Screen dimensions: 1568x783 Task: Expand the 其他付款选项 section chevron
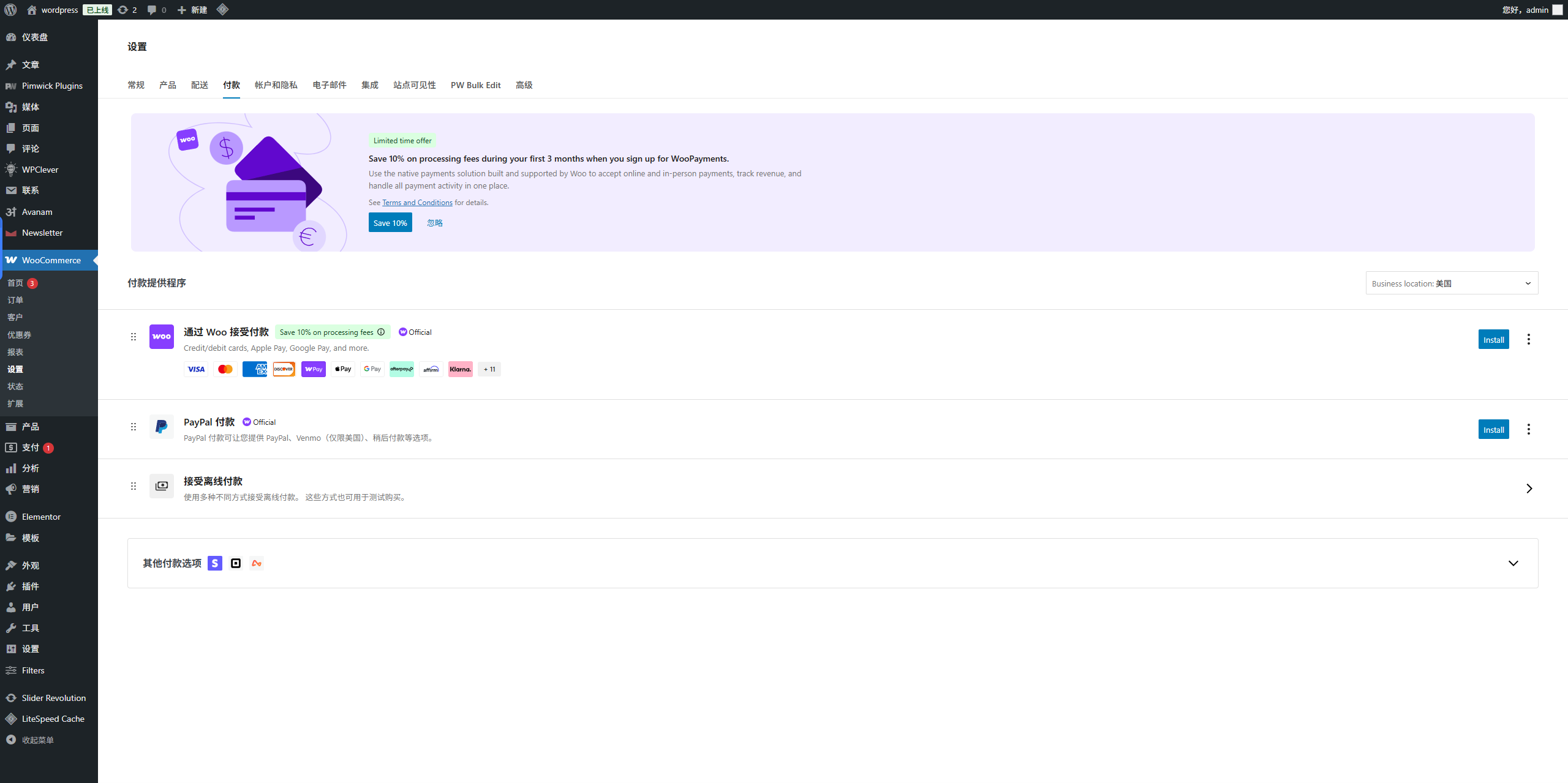(1513, 563)
